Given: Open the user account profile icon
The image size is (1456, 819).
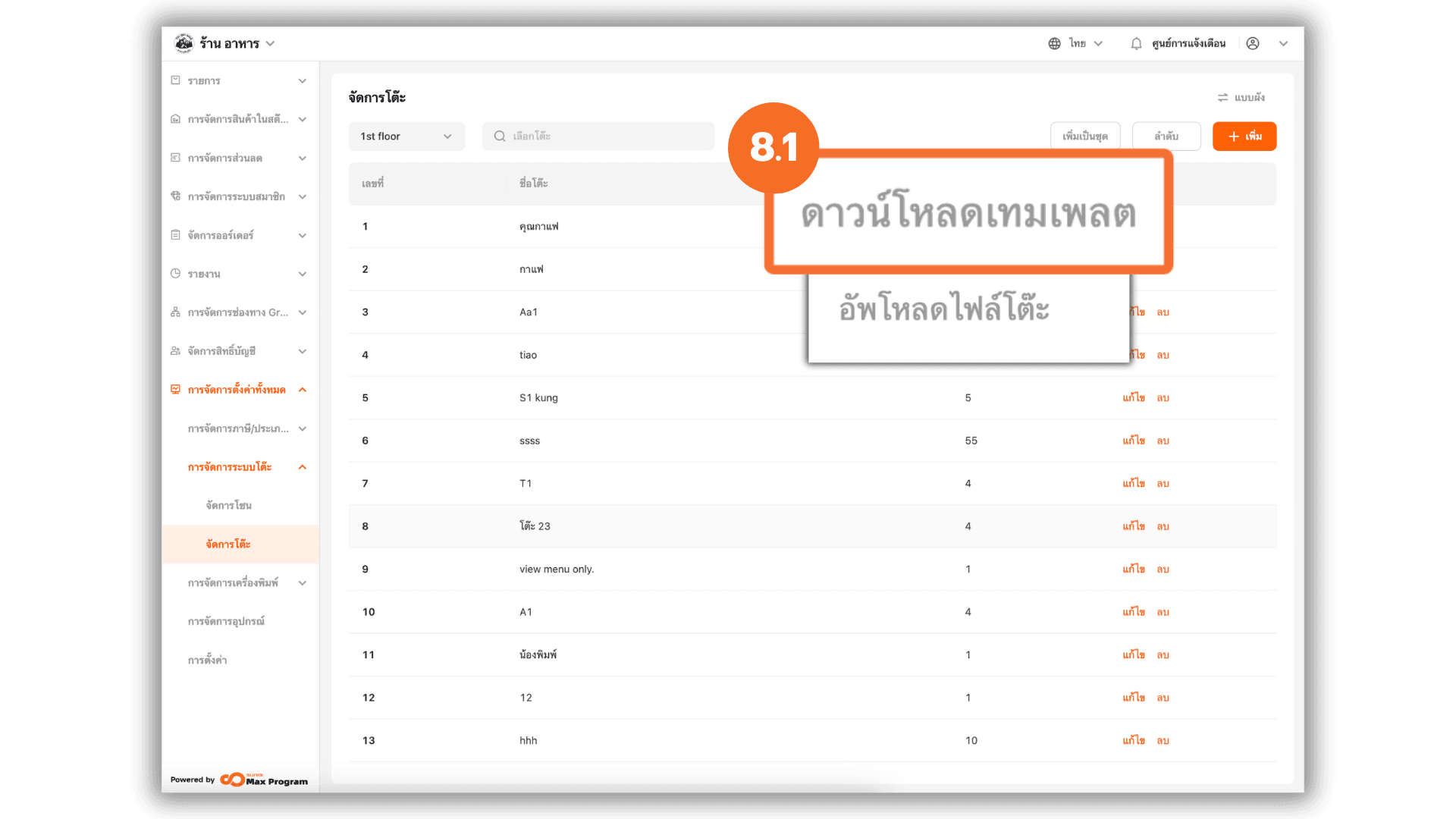Looking at the screenshot, I should pos(1253,44).
